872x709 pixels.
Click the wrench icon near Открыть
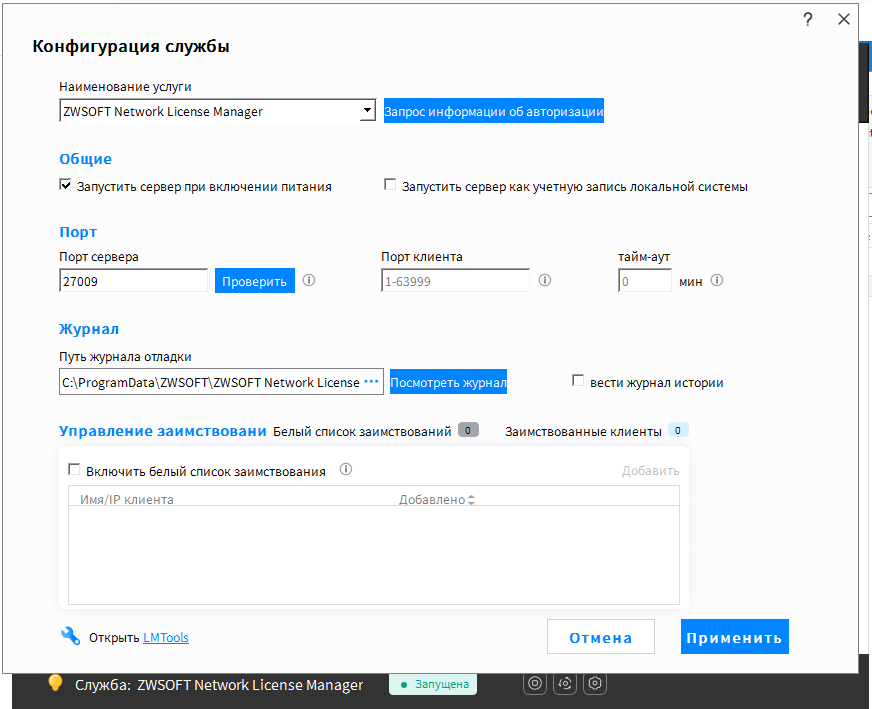(71, 636)
